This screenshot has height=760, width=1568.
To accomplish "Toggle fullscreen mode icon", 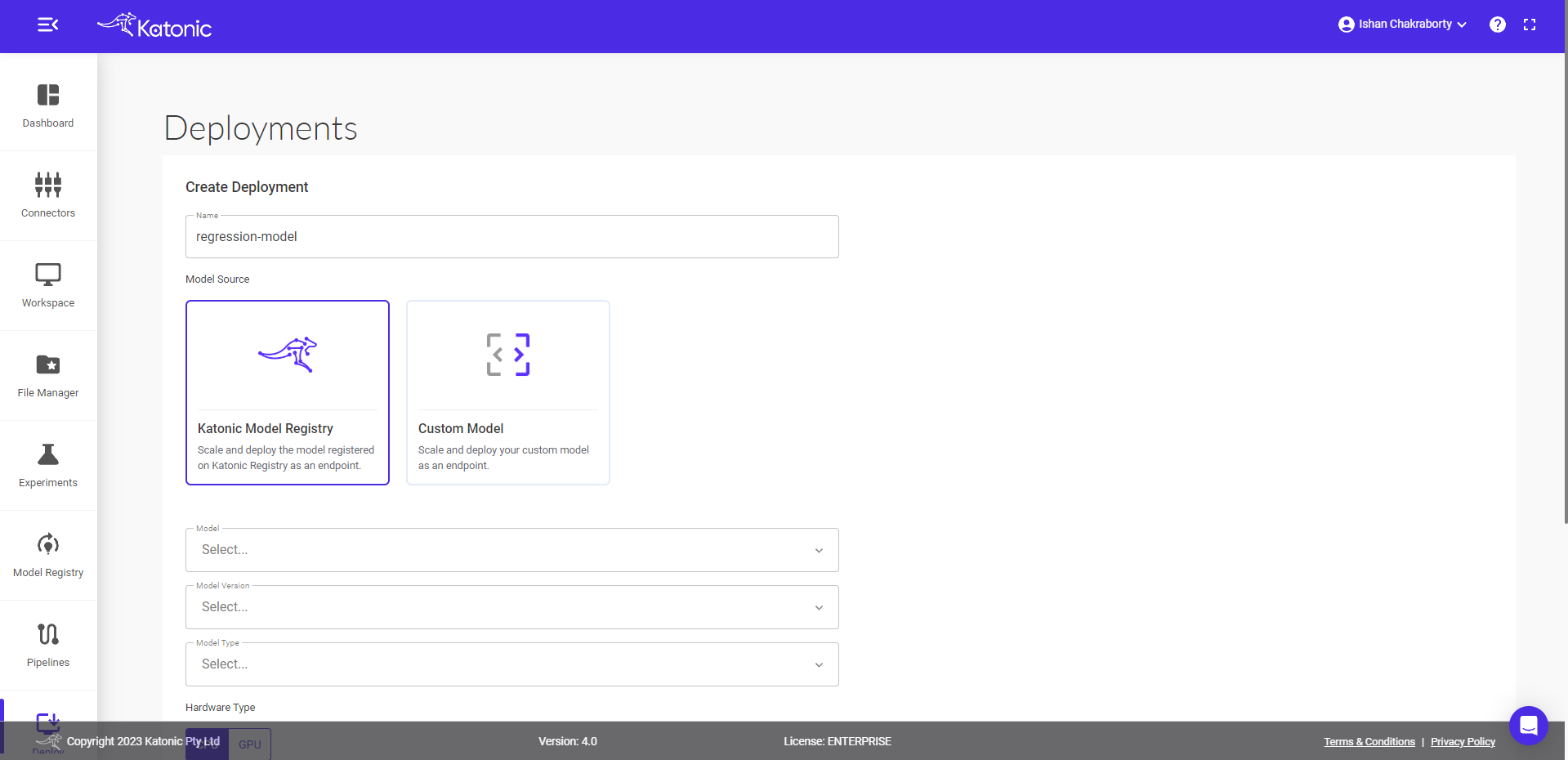I will tap(1530, 25).
